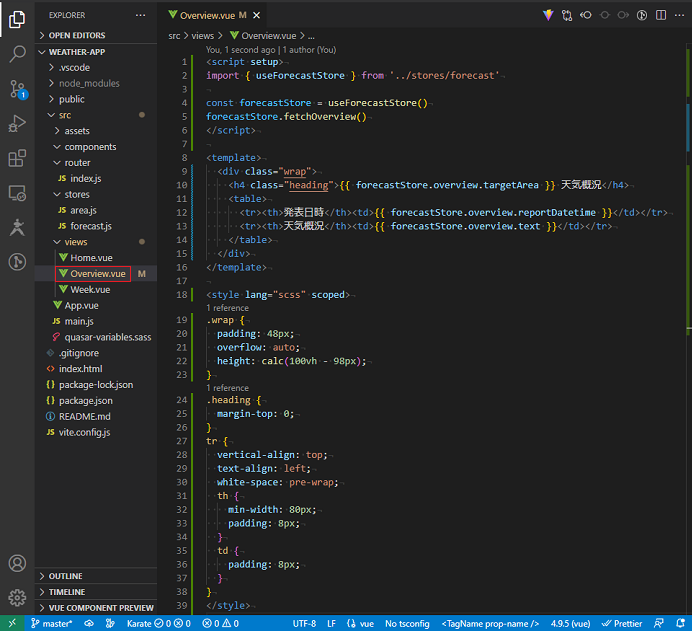Click the Git graph icon in editor toolbar
Viewport: 692px width, 631px height.
[642, 15]
